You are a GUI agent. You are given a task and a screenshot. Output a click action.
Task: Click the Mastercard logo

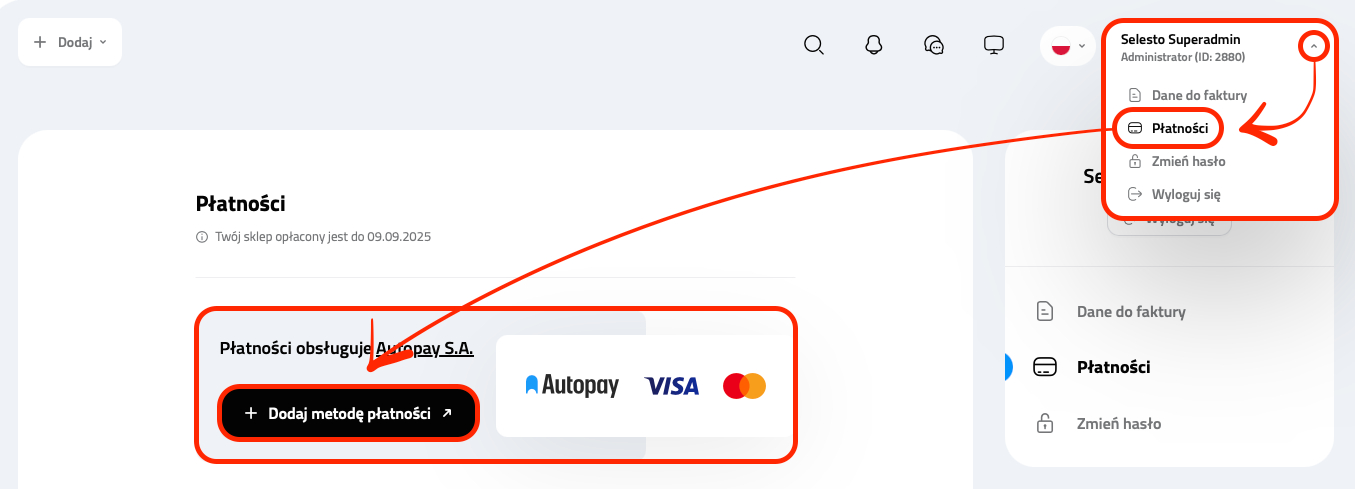coord(744,385)
